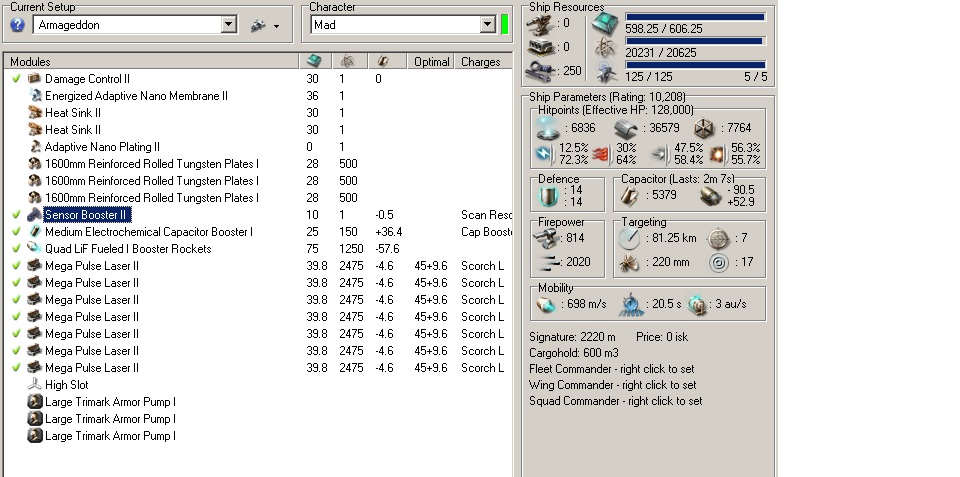Click the green character status indicator
The width and height of the screenshot is (960, 477).
[505, 25]
